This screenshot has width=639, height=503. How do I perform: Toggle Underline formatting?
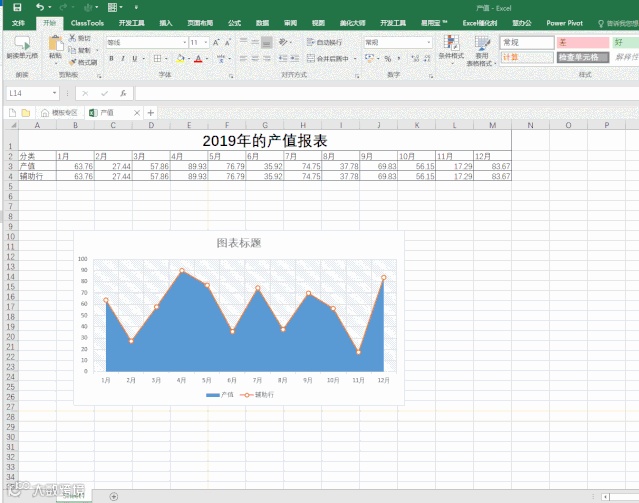134,59
